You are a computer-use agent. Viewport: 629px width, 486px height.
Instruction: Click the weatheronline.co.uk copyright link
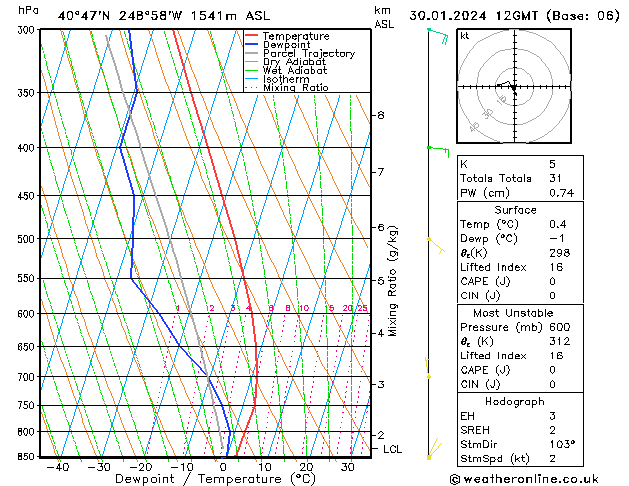click(x=524, y=479)
